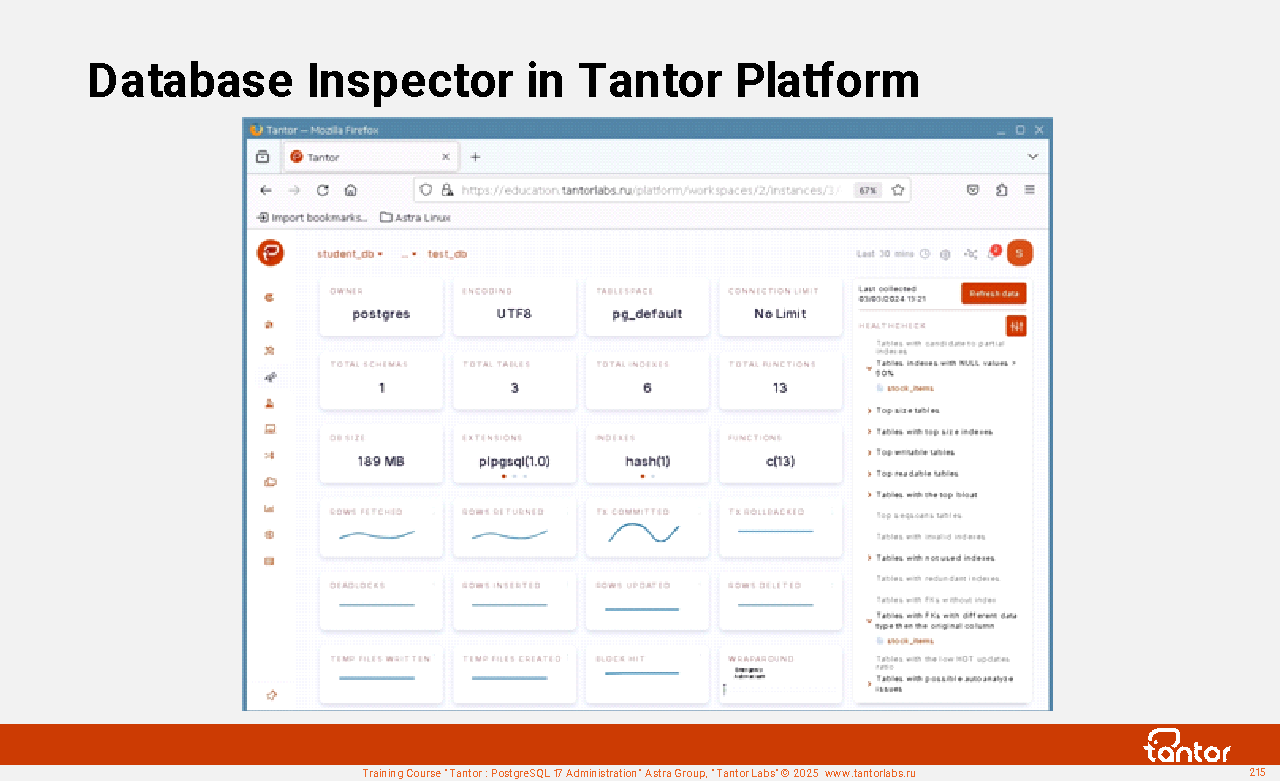Click the user avatar labeled S
Screen dimensions: 1280x781
1019,254
